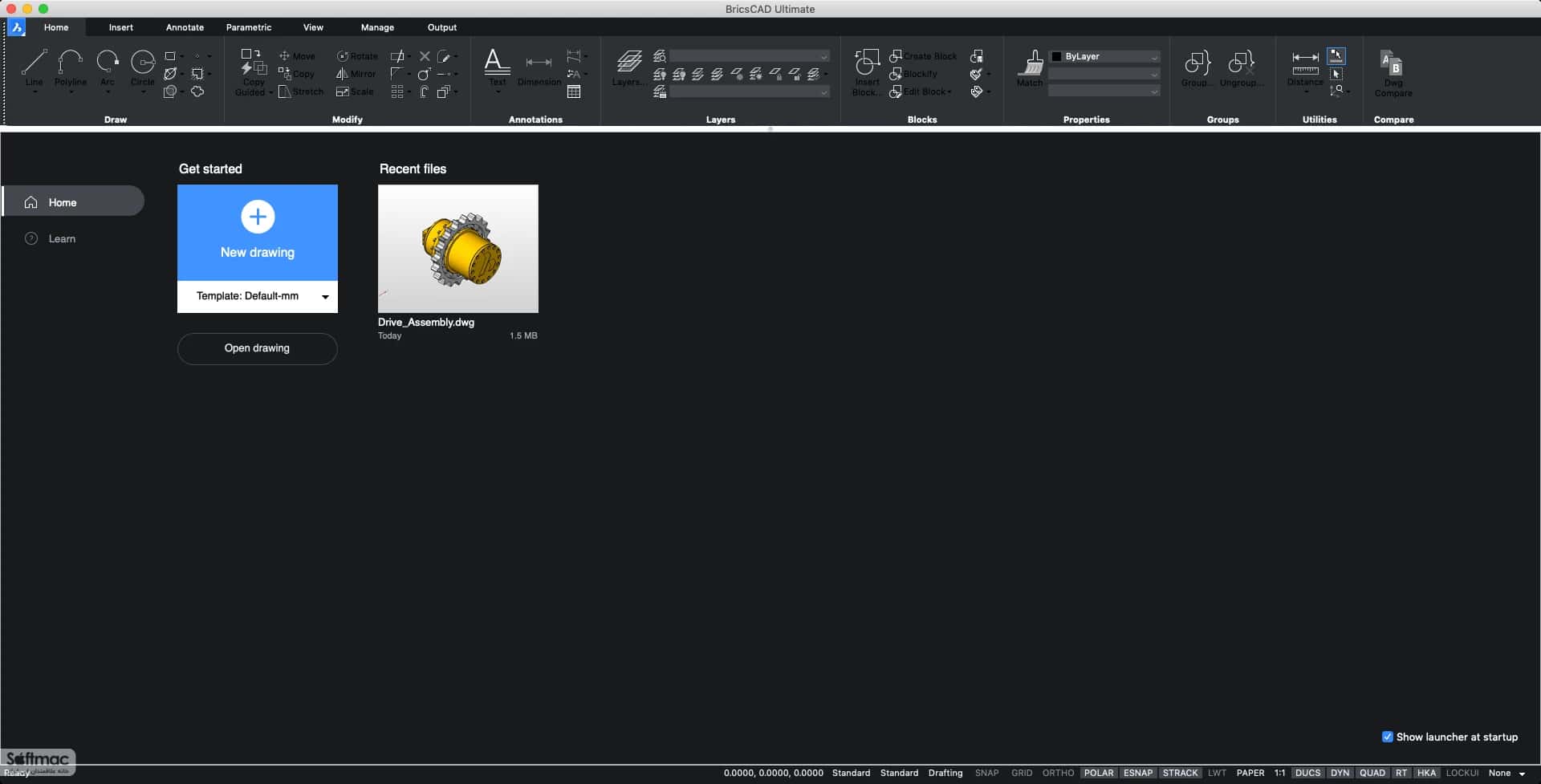1541x784 pixels.
Task: Click the Match properties brush
Action: [1030, 68]
